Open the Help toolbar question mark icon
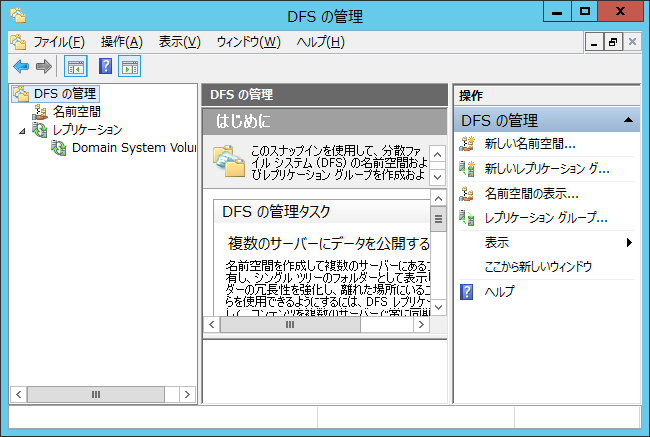The width and height of the screenshot is (650, 437). tap(105, 66)
